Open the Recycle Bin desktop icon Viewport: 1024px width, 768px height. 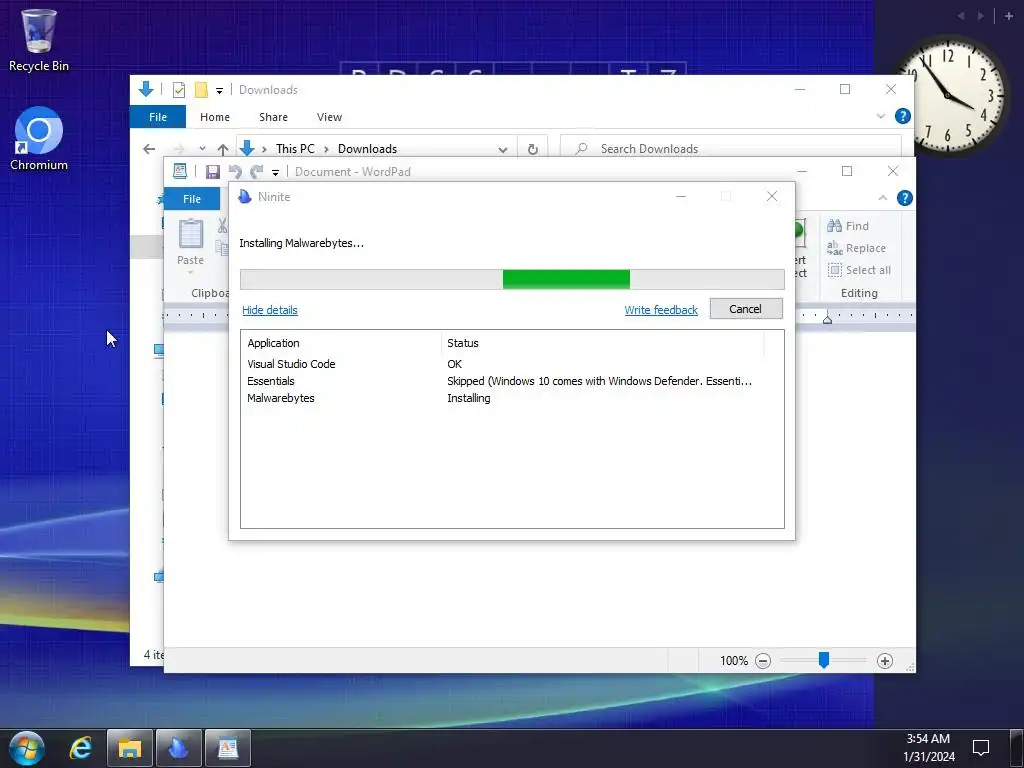coord(39,39)
